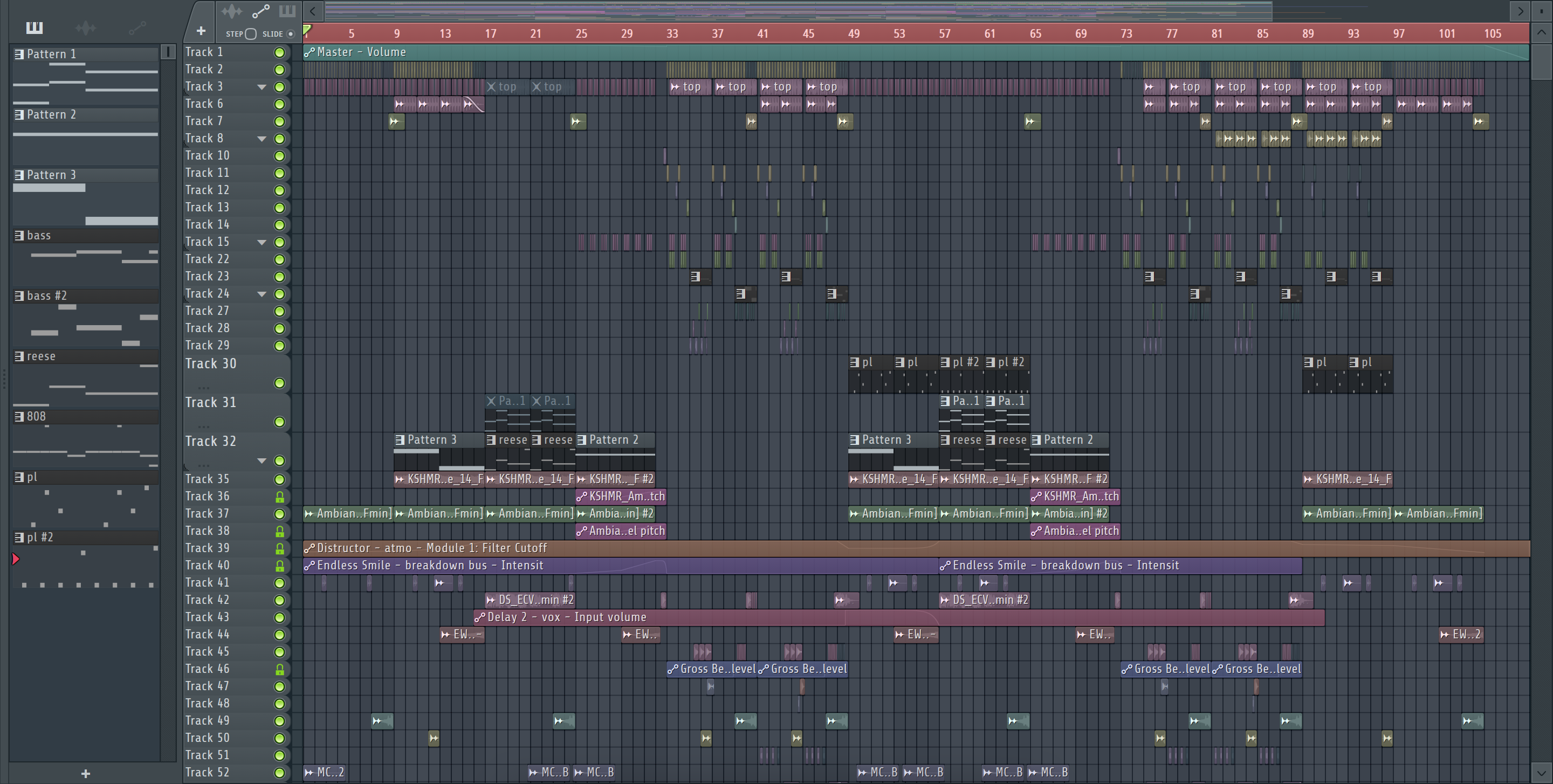
Task: Mute Track 52 with its green light
Action: pyautogui.click(x=279, y=773)
